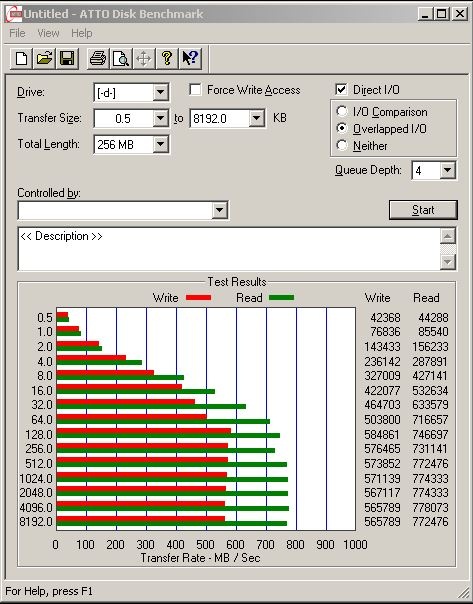Expand the Transfer Size end dropdown 8192.0
Viewport: 473px width, 604px height.
point(256,118)
